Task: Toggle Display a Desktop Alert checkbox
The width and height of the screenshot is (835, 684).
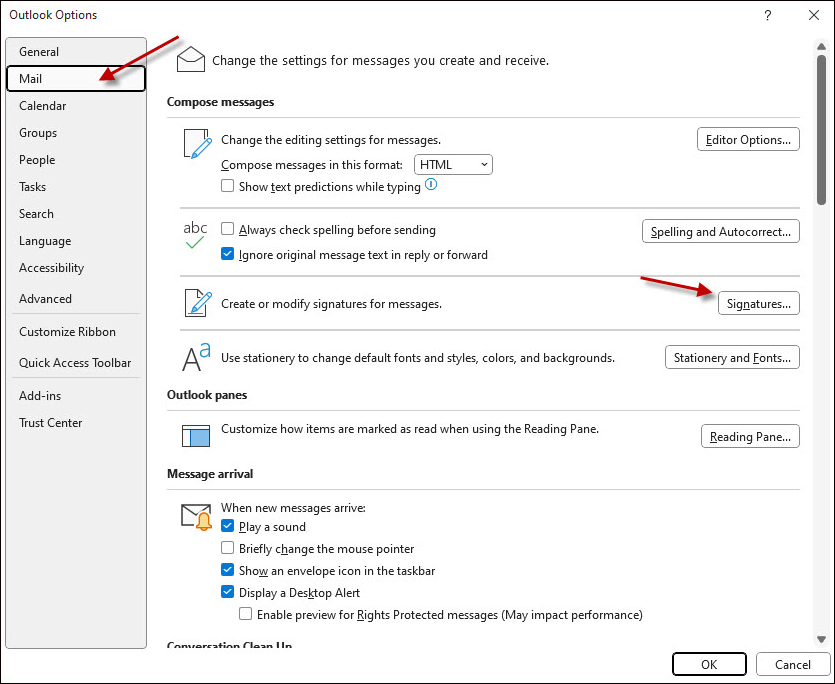Action: tap(227, 592)
